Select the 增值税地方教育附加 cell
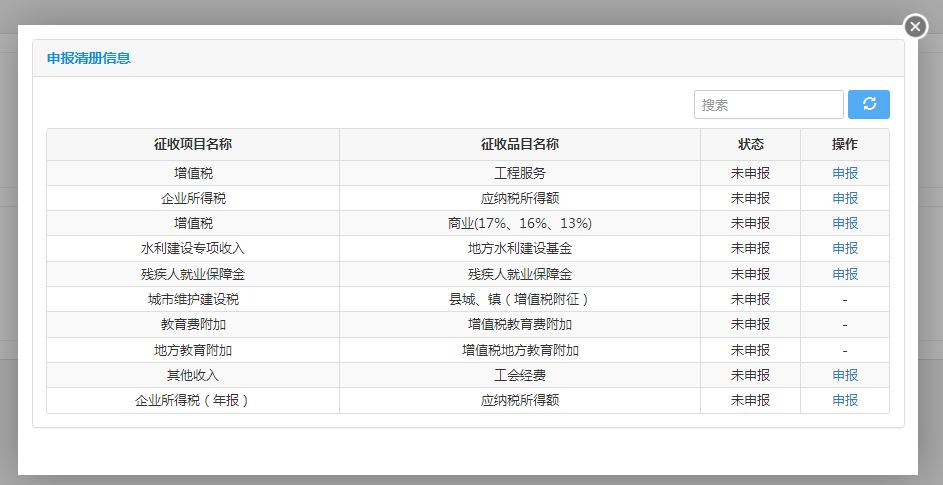Screen dimensions: 943x485 coord(520,350)
